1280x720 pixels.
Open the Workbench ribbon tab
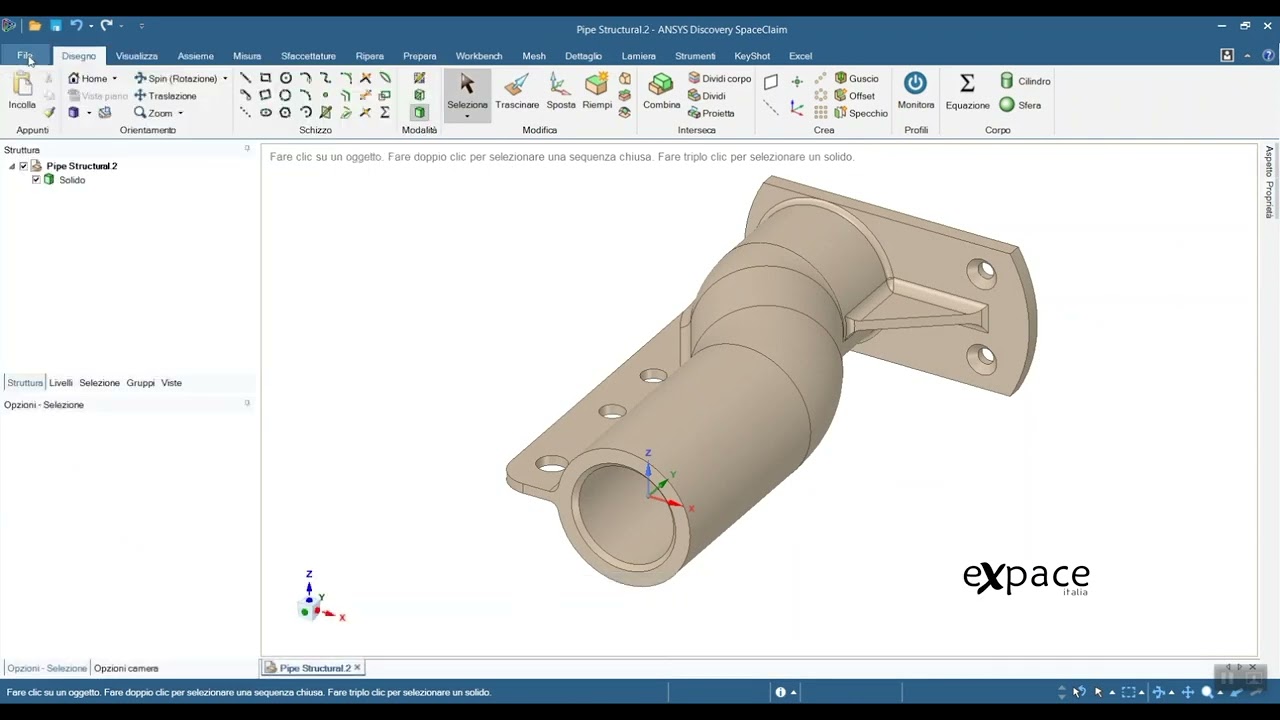(x=479, y=56)
